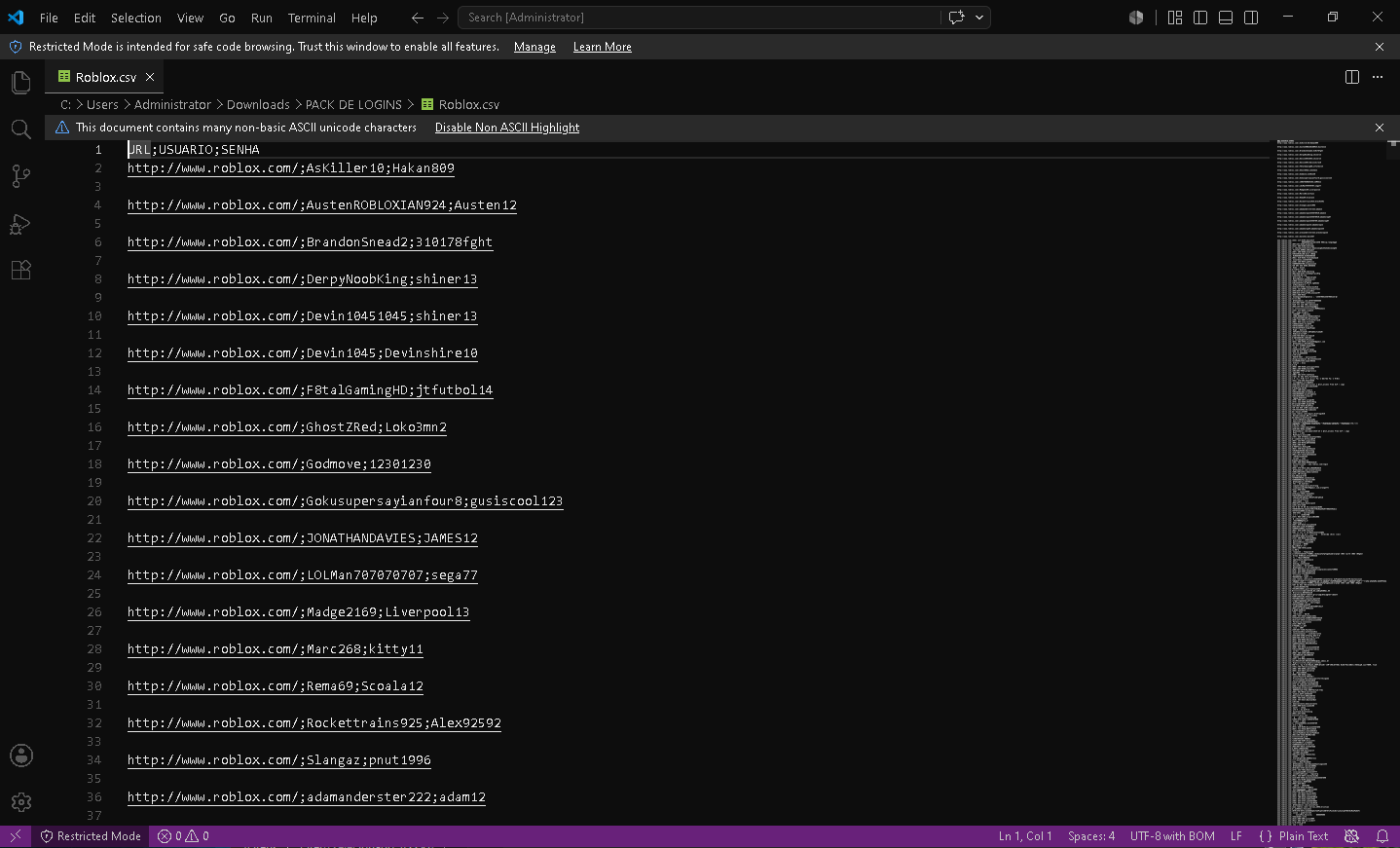Viewport: 1400px width, 848px height.
Task: Open the Manage gear menu
Action: (x=20, y=802)
